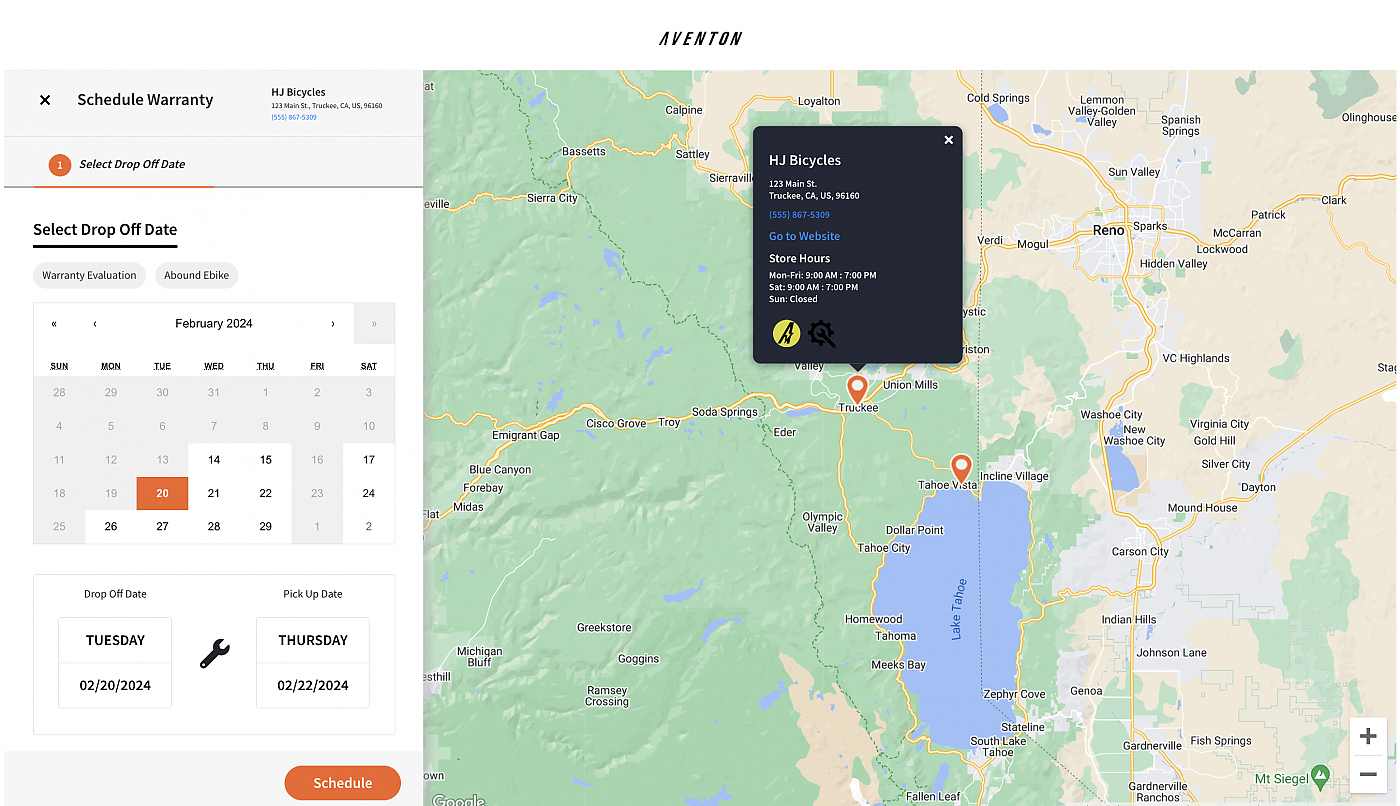This screenshot has height=806, width=1400.
Task: Go to previous month in calendar
Action: (95, 324)
